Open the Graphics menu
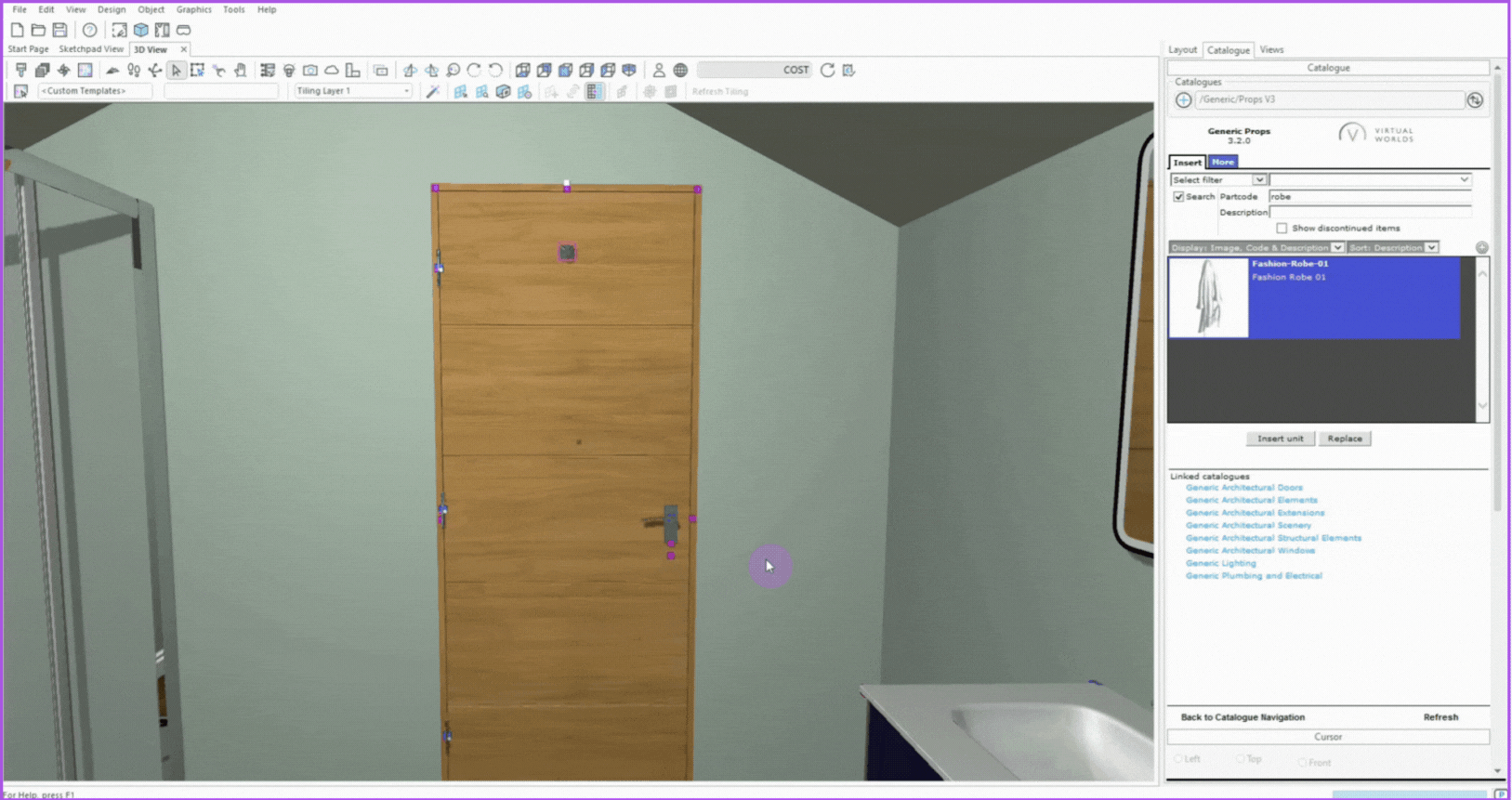This screenshot has height=800, width=1512. click(193, 9)
